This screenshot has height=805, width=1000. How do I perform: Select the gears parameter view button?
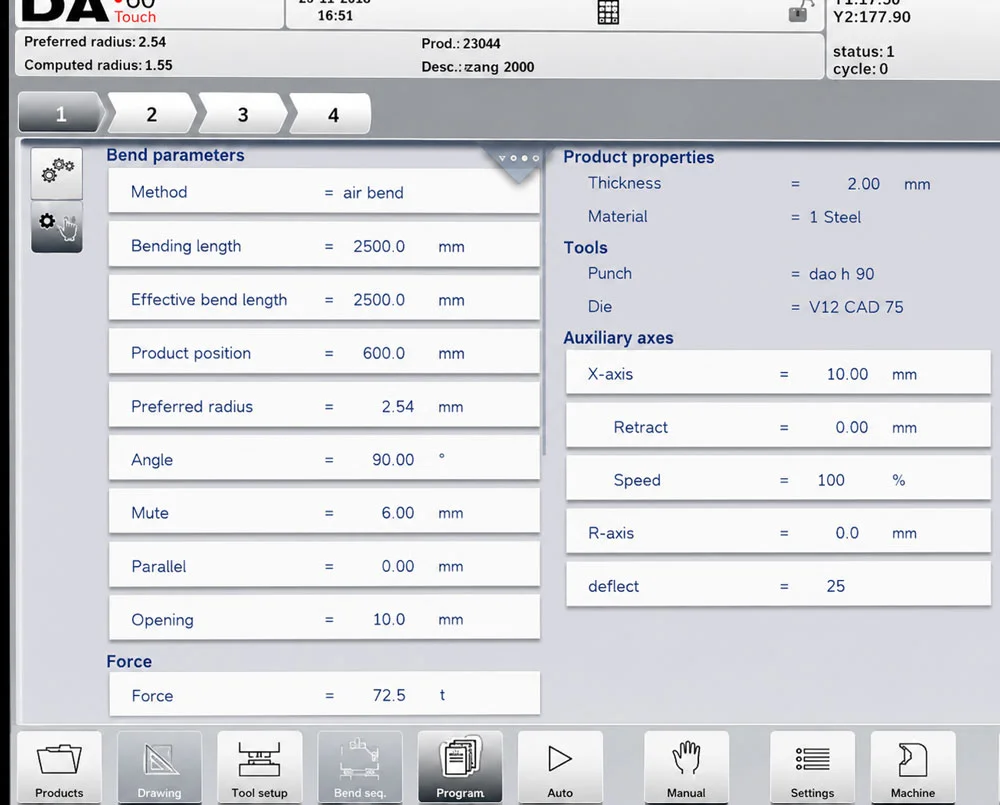click(57, 173)
